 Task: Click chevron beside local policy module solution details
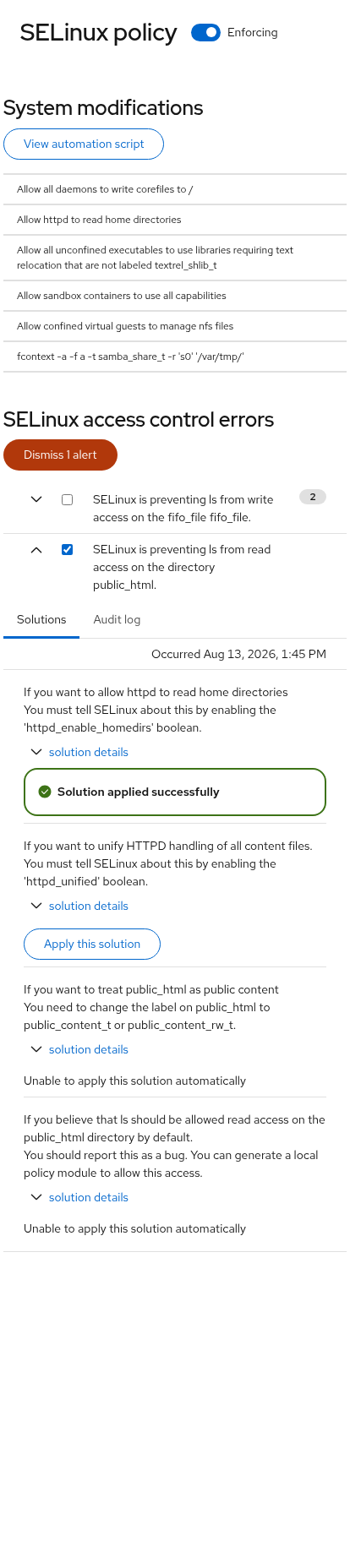[36, 1197]
